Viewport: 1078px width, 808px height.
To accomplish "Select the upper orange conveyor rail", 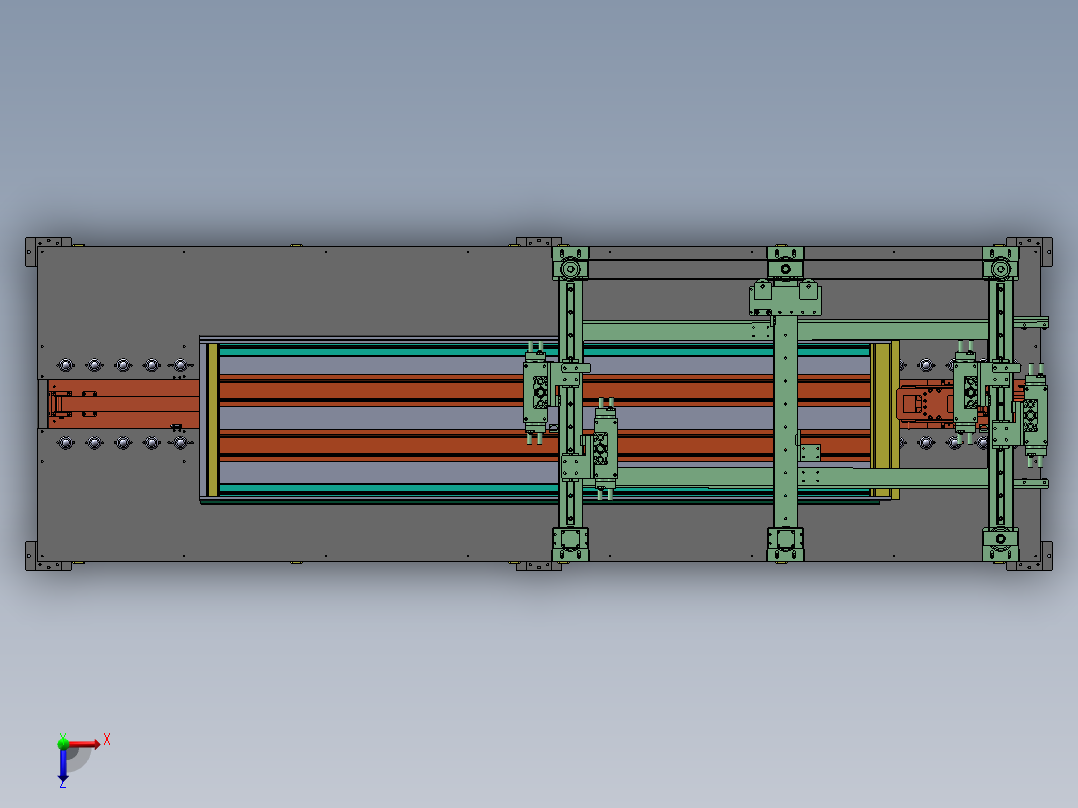I will (x=543, y=391).
